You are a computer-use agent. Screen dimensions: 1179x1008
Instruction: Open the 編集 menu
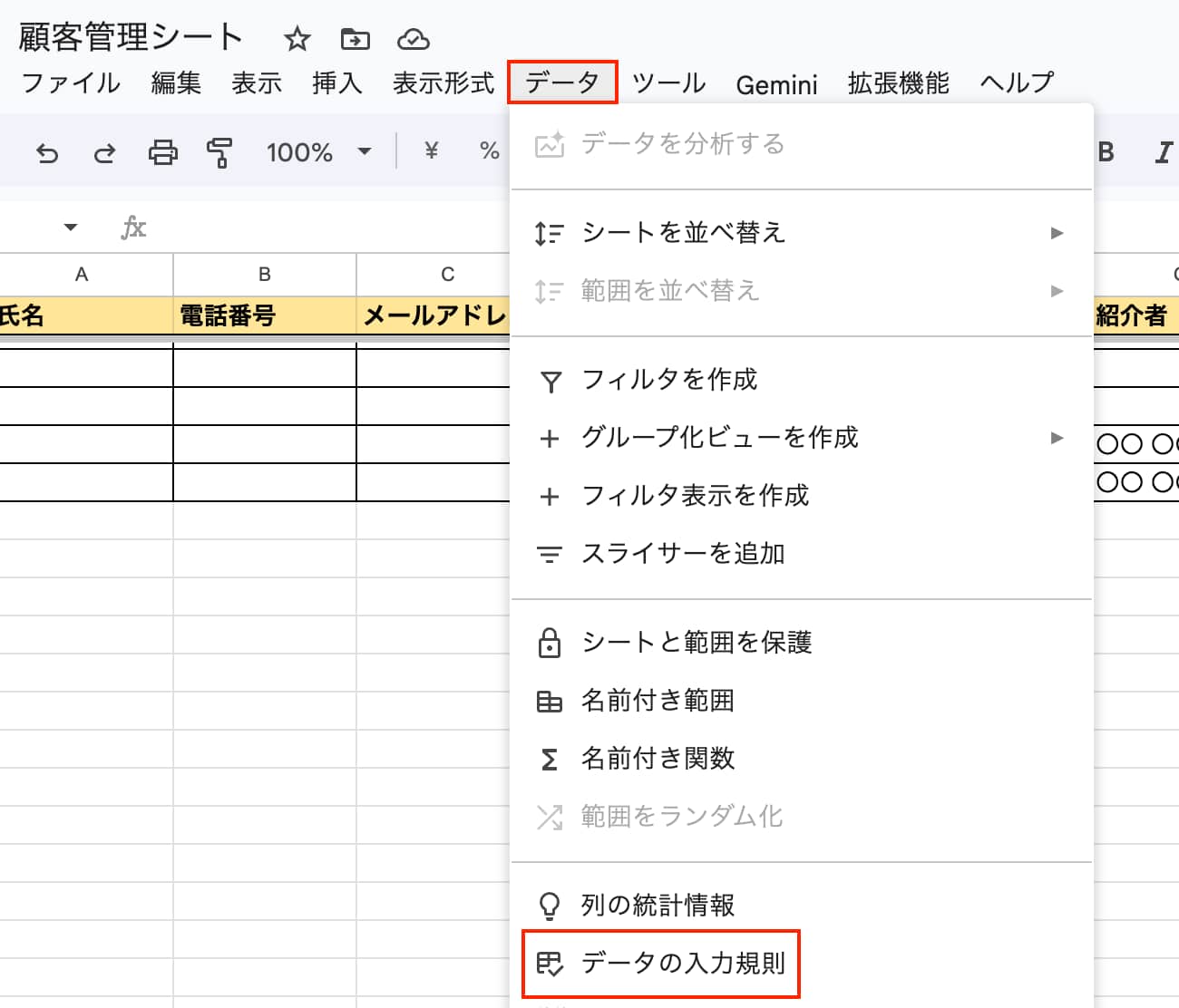click(176, 83)
